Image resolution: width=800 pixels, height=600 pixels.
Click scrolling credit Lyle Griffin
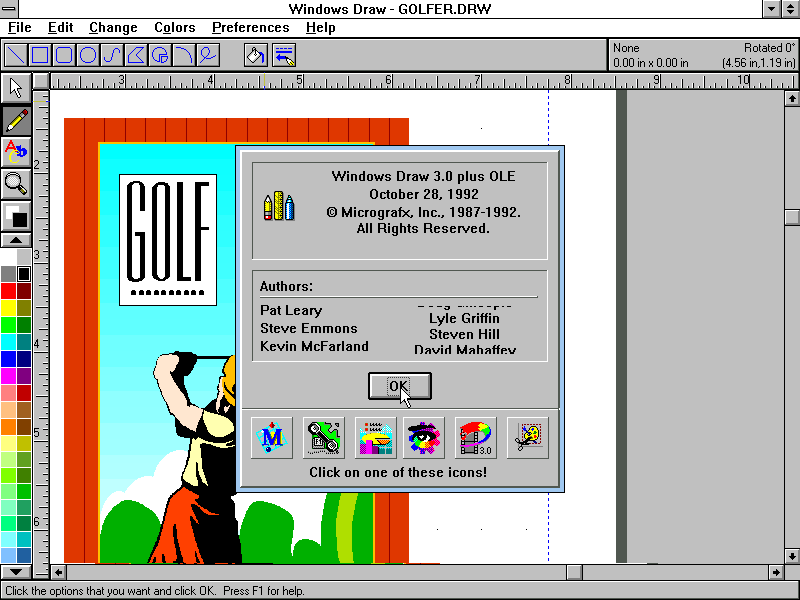tap(464, 318)
